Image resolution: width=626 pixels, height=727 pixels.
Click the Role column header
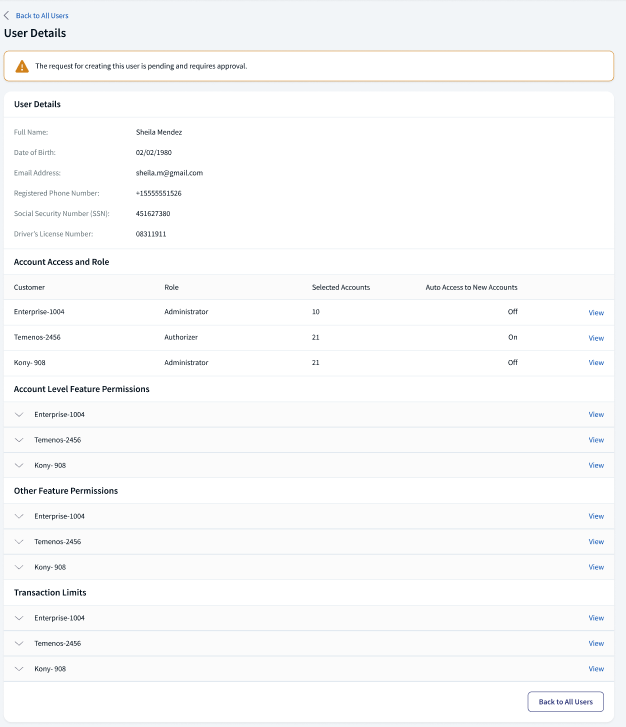[171, 287]
